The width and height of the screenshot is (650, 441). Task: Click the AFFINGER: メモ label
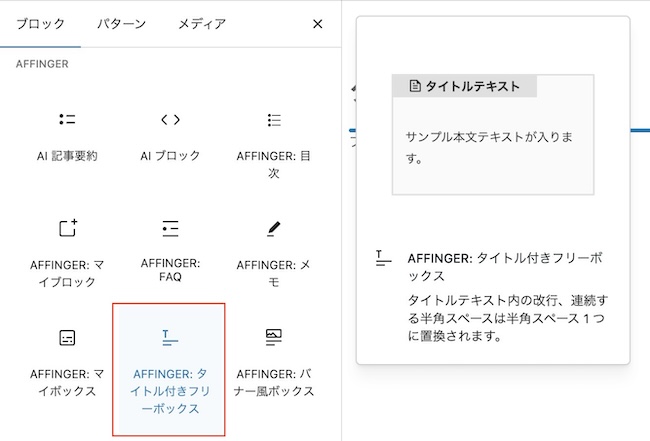point(274,273)
